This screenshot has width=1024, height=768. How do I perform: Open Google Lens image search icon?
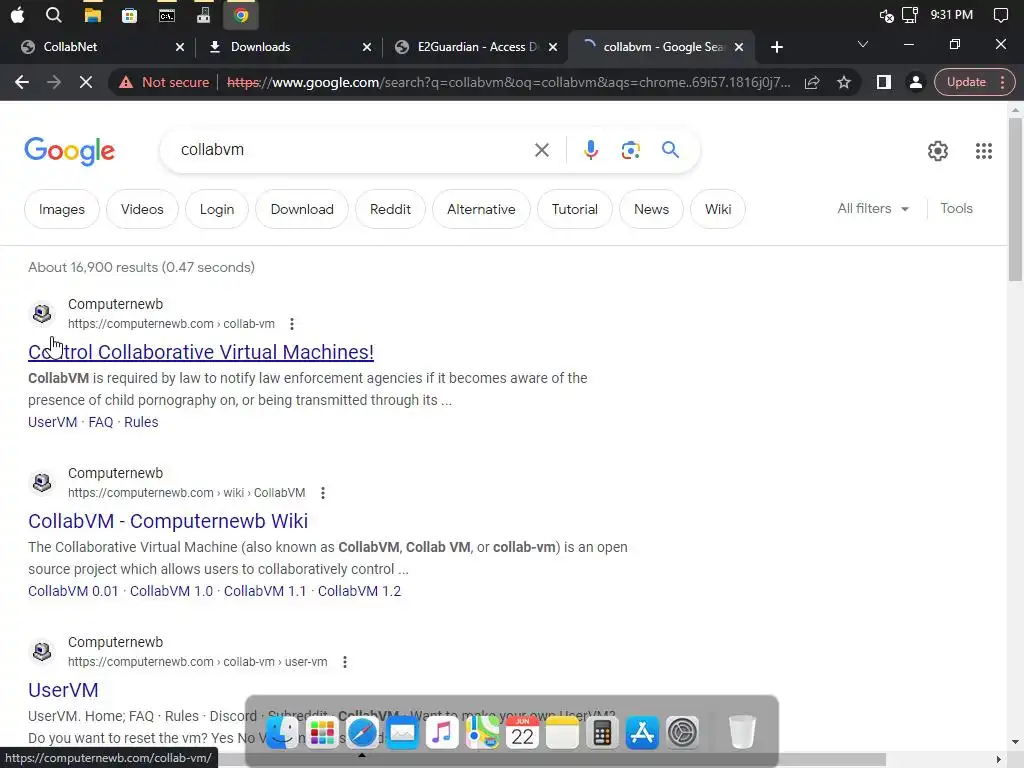pos(630,150)
